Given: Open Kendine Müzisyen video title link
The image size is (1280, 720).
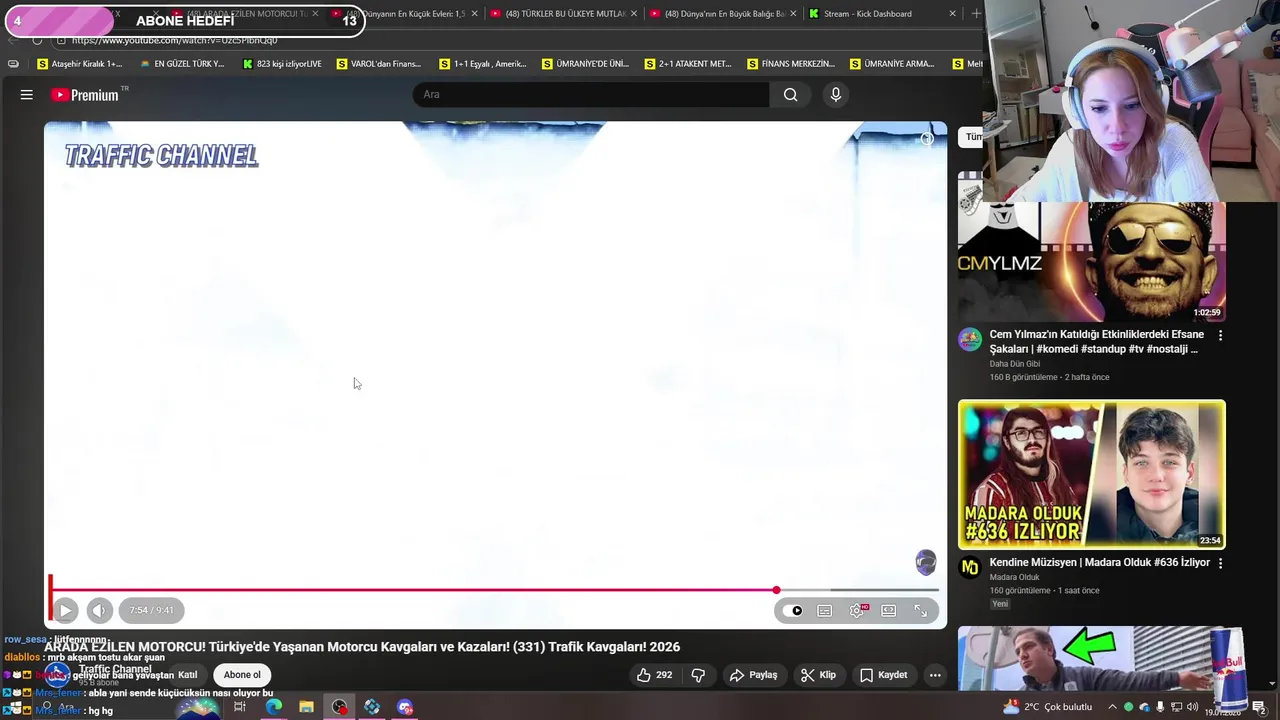Looking at the screenshot, I should point(1099,563).
